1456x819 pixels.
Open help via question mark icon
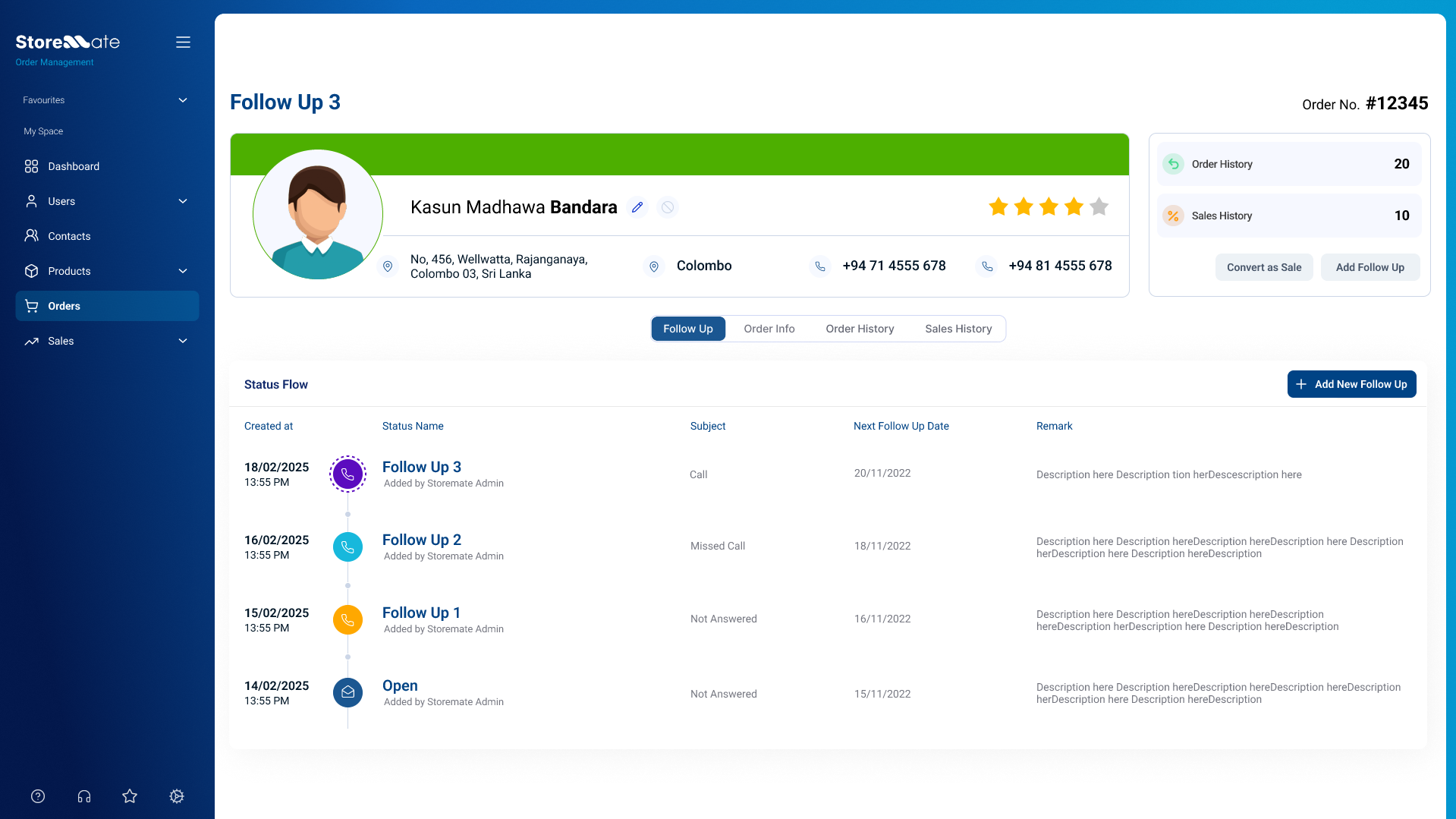click(x=38, y=796)
